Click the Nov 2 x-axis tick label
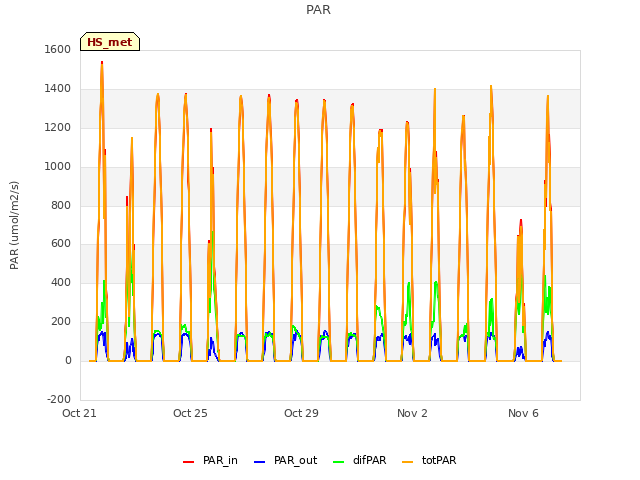The width and height of the screenshot is (640, 480). 412,413
